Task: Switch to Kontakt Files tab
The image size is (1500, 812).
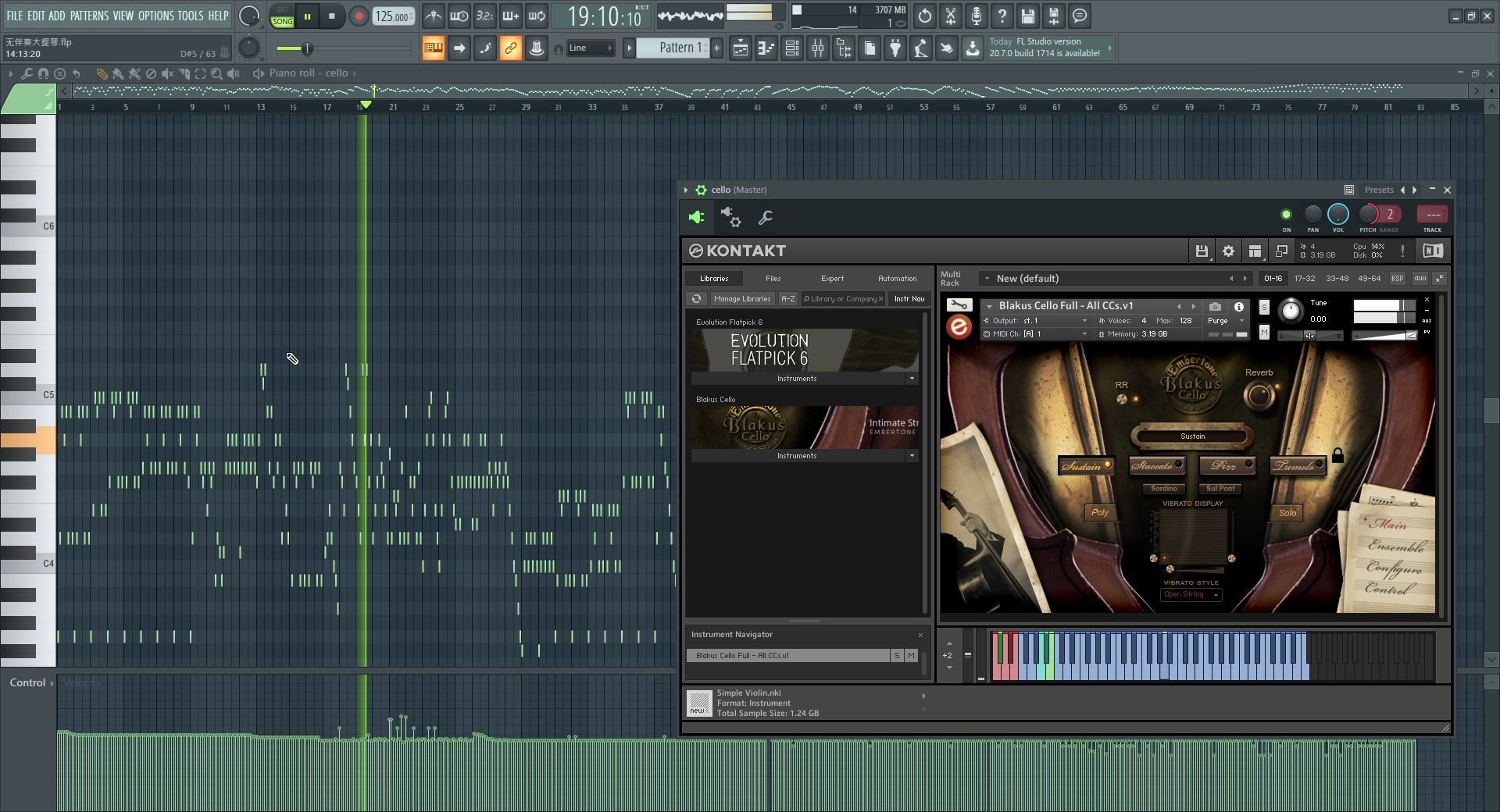Action: (x=773, y=279)
